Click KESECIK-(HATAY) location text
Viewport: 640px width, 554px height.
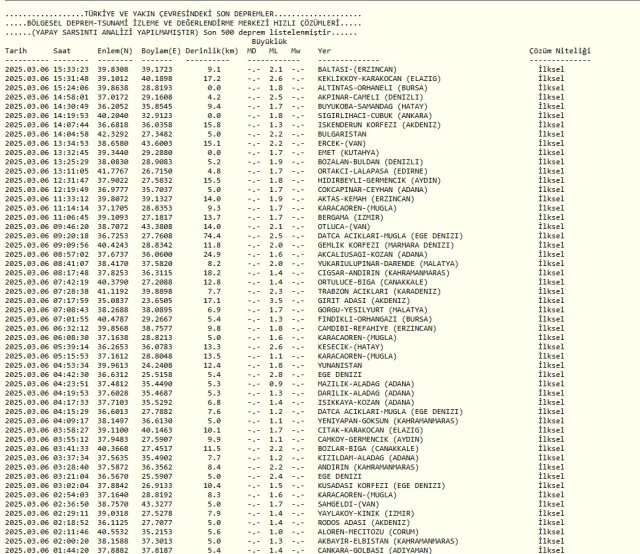(350, 347)
